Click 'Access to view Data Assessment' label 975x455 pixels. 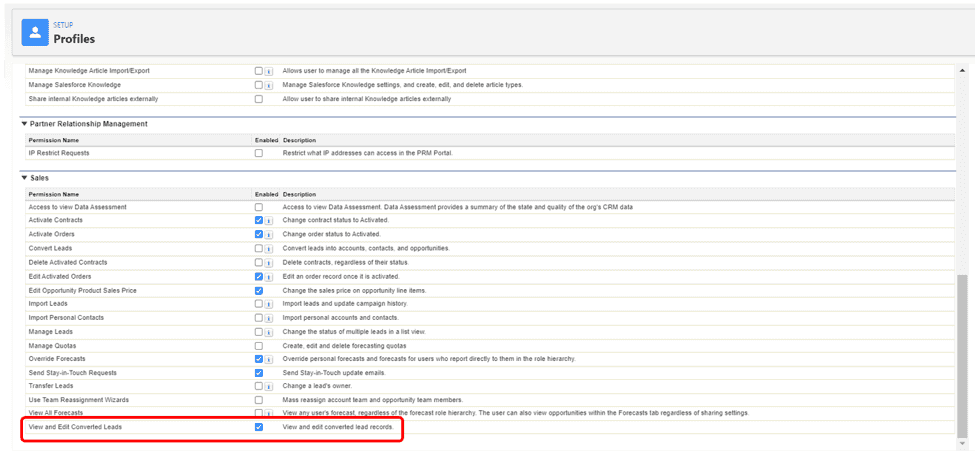tap(77, 207)
